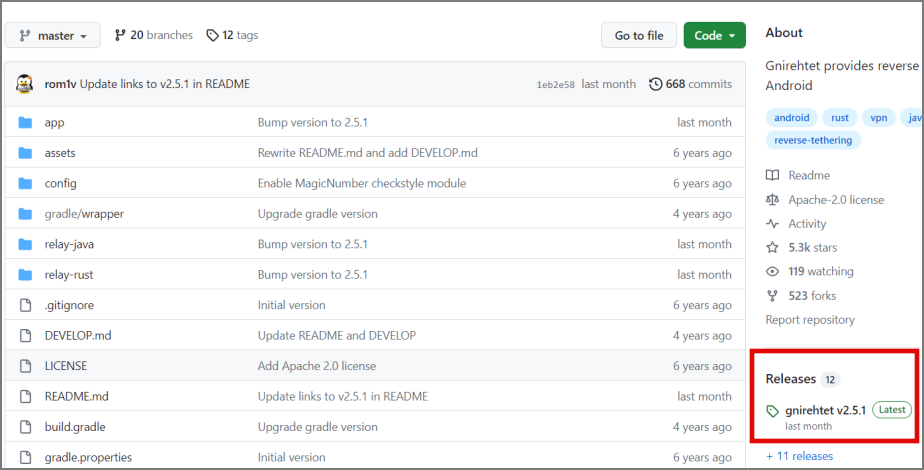Open 'Enable MagicNumber checkstyle module' commit

(362, 183)
